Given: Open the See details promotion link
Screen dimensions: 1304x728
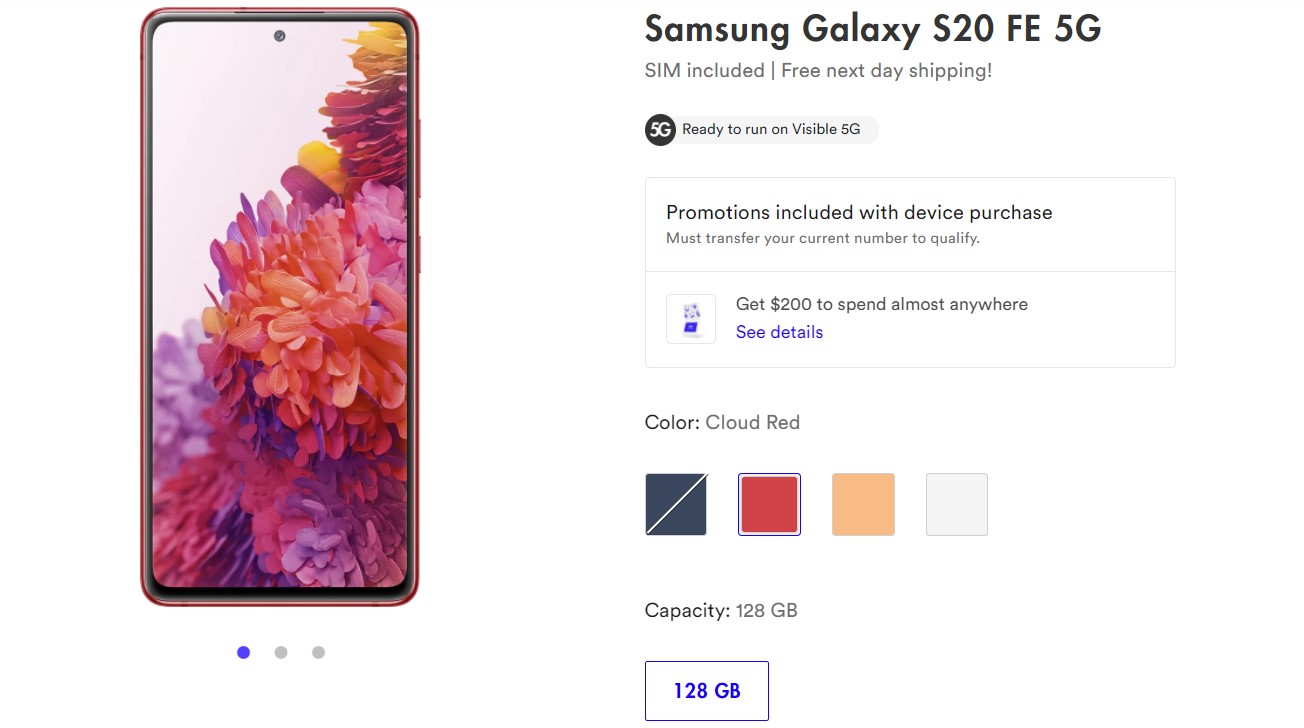Looking at the screenshot, I should [779, 332].
